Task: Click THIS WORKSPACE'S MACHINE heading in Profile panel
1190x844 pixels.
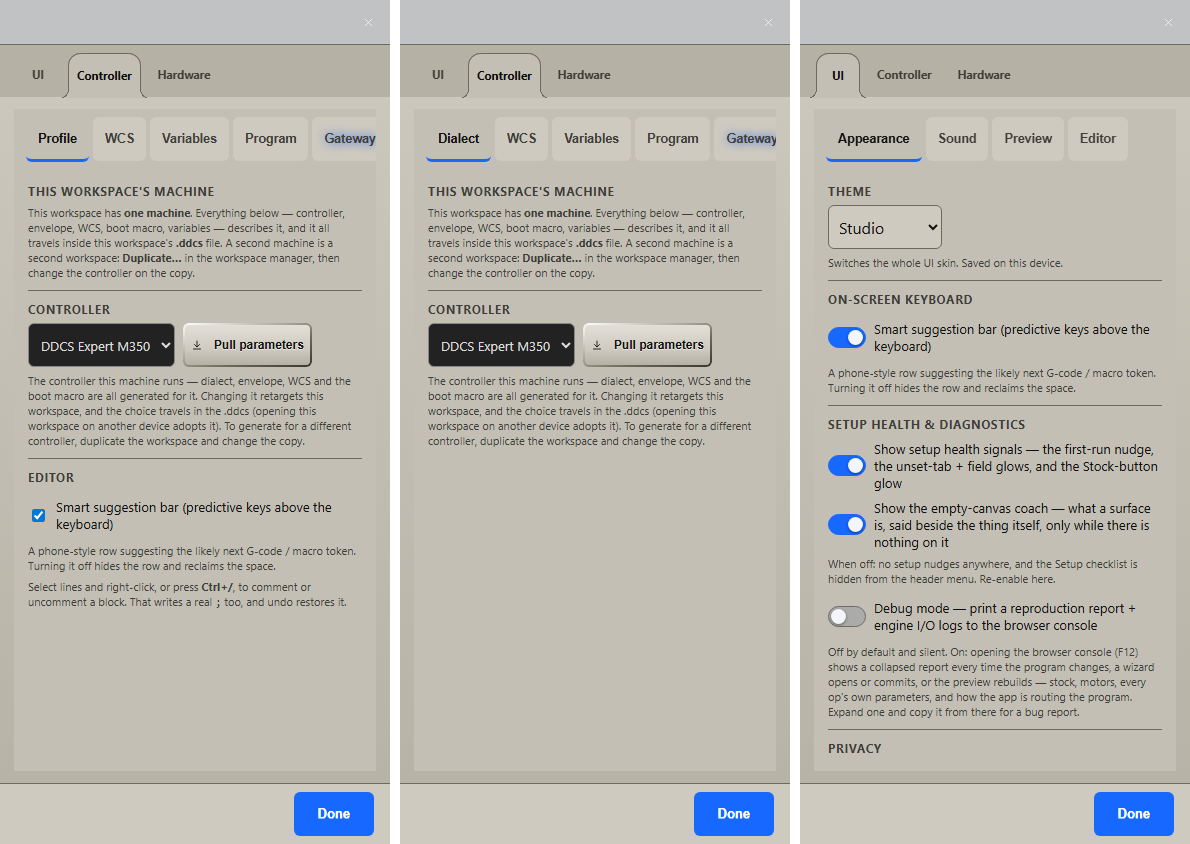Action: (x=121, y=192)
